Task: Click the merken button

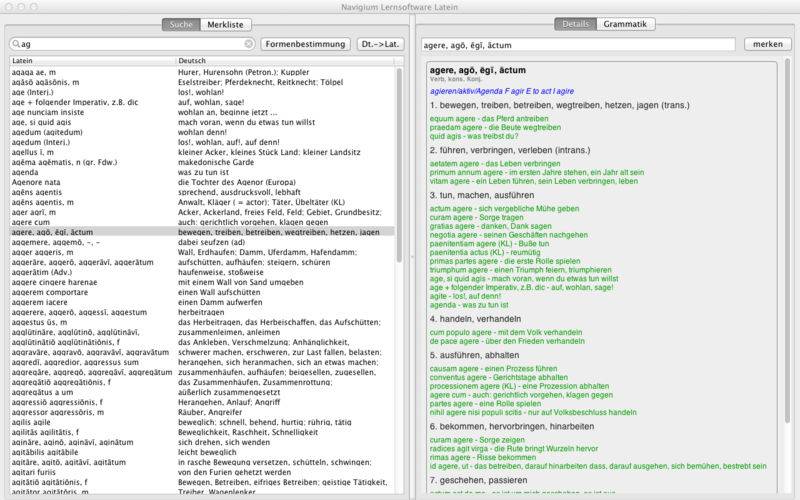Action: click(767, 44)
